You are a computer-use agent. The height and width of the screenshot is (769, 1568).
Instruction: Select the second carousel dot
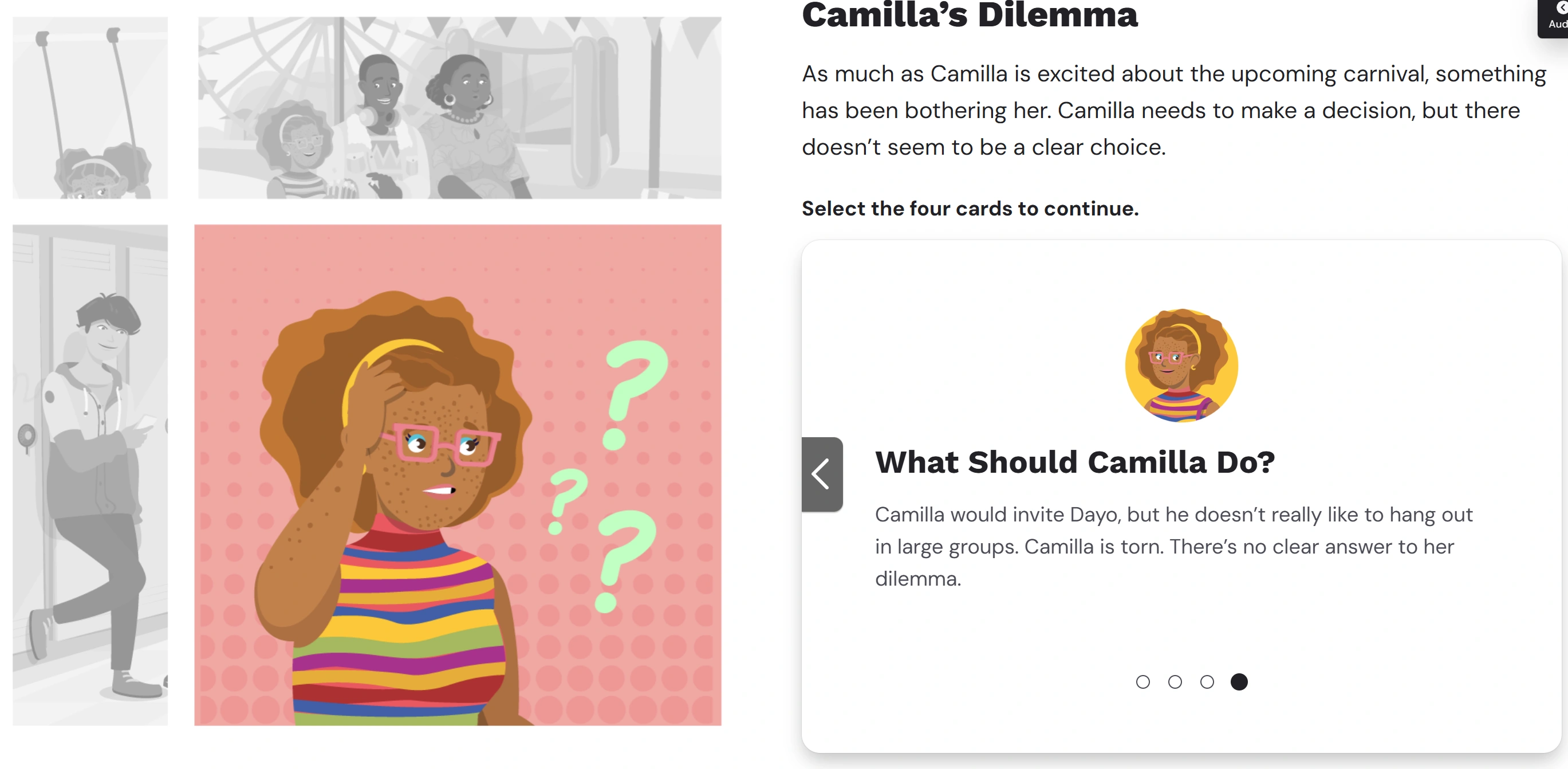pyautogui.click(x=1175, y=682)
